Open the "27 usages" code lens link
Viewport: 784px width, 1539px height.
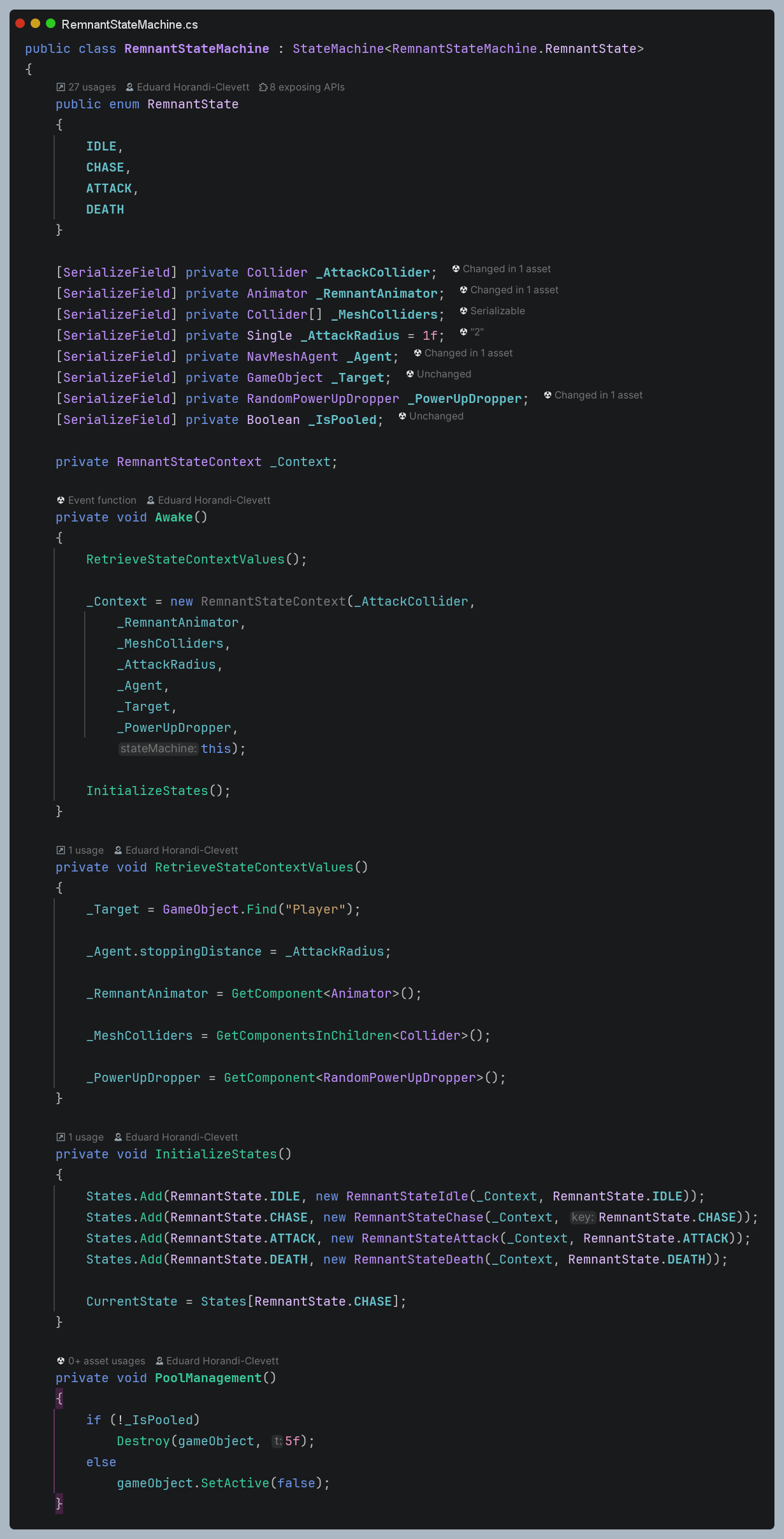coord(92,87)
